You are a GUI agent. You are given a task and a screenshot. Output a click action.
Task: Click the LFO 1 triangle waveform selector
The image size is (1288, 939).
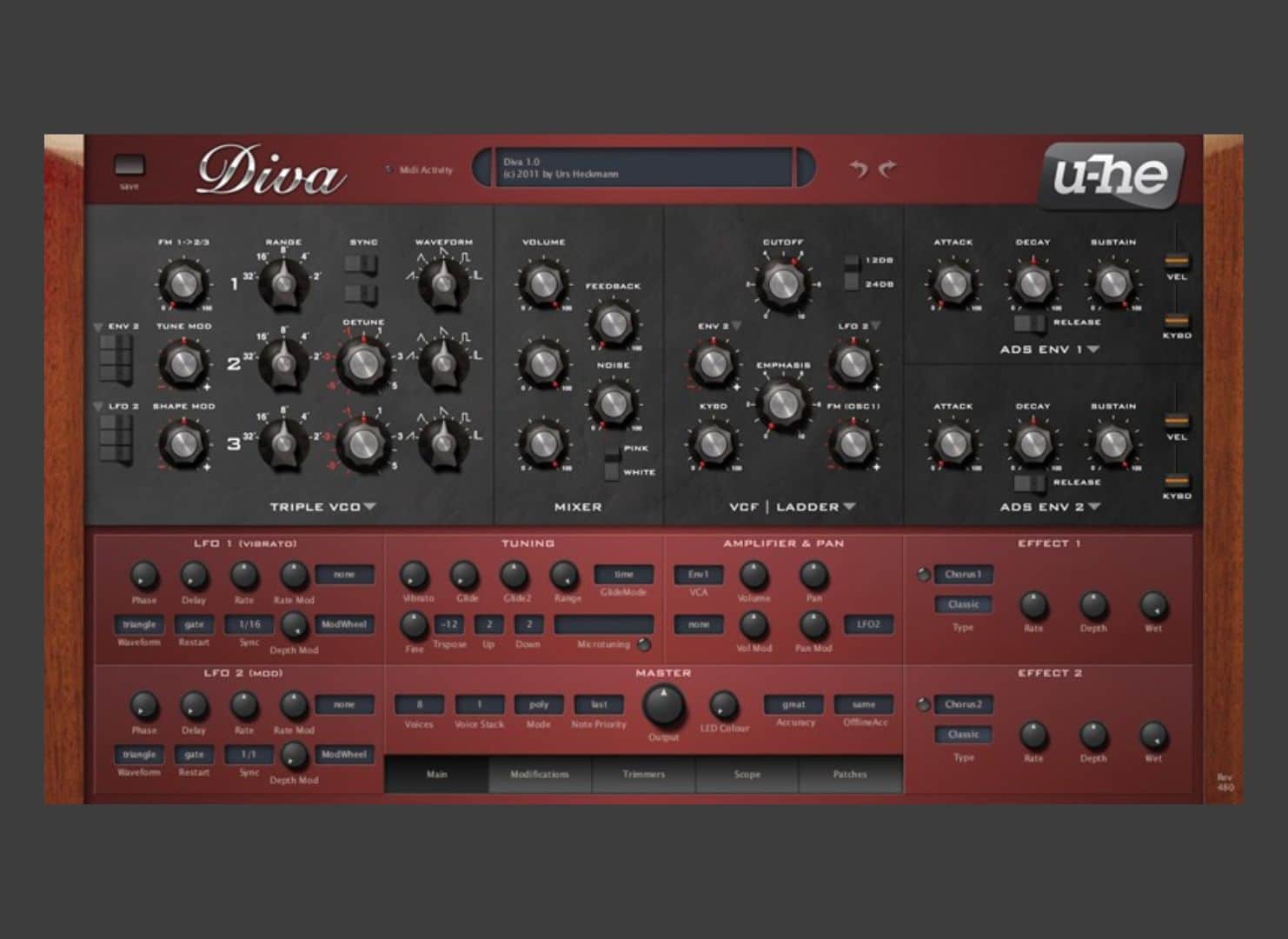tap(139, 624)
